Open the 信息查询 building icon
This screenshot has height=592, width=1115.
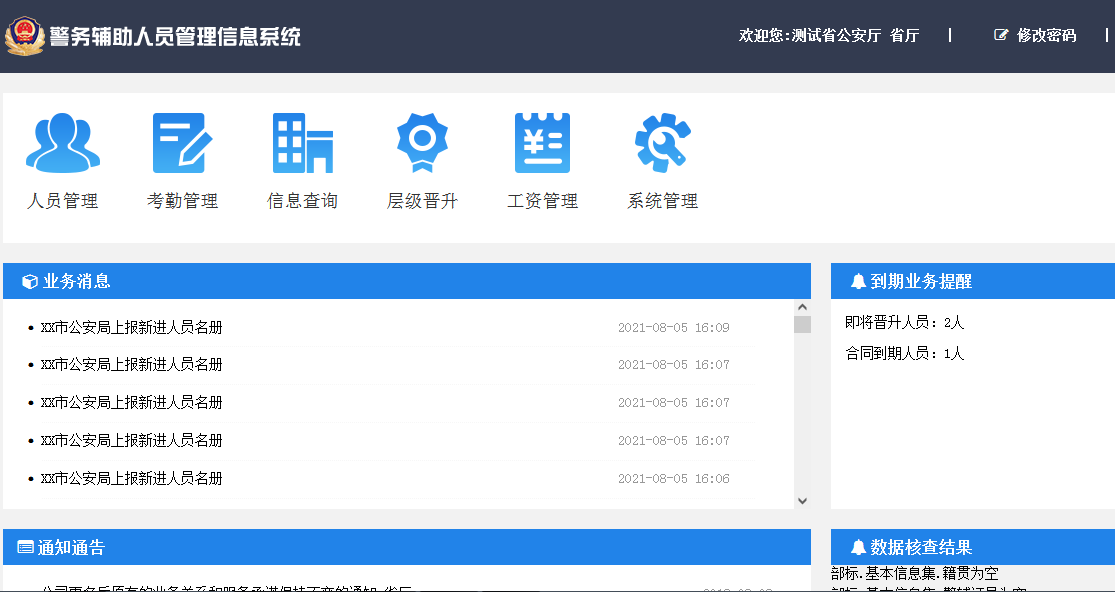[302, 143]
